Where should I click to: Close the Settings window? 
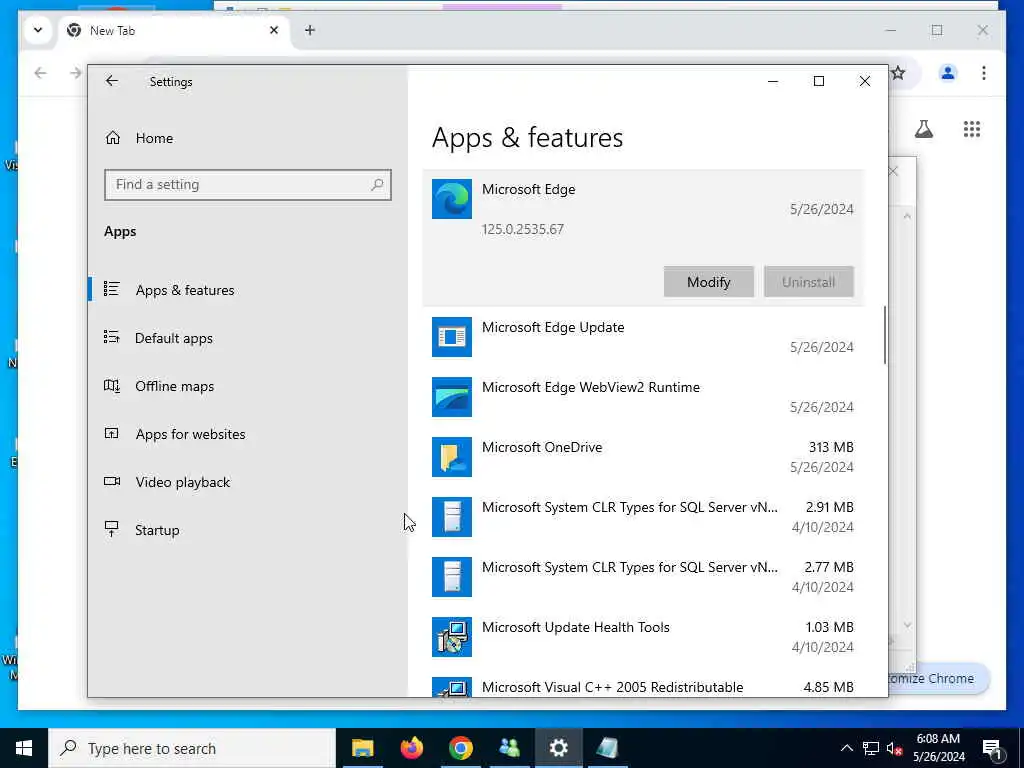pyautogui.click(x=865, y=81)
